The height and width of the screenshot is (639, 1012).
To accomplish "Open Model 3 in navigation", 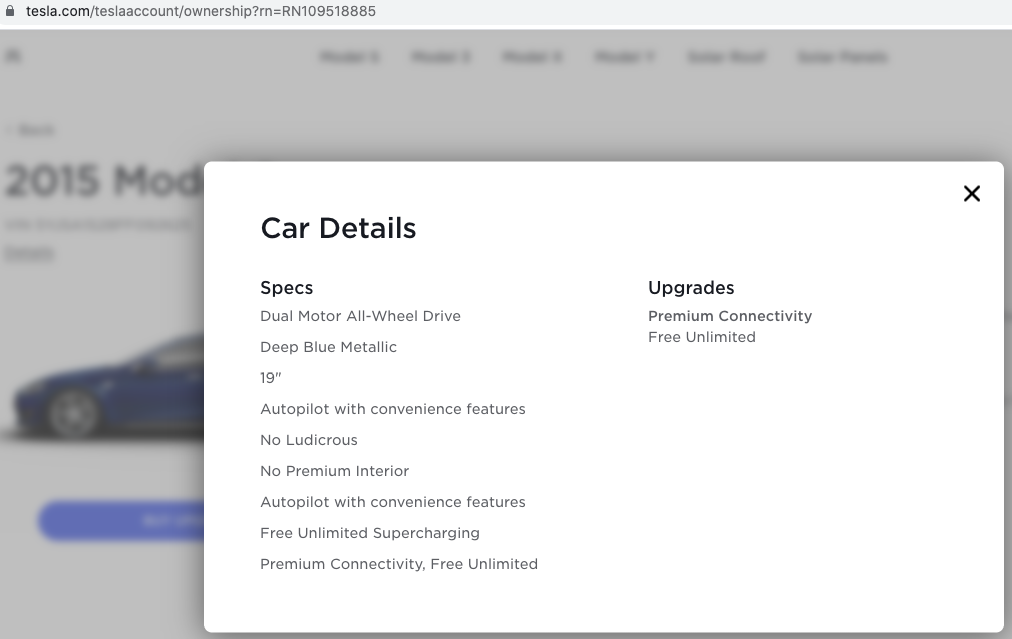I will point(440,57).
